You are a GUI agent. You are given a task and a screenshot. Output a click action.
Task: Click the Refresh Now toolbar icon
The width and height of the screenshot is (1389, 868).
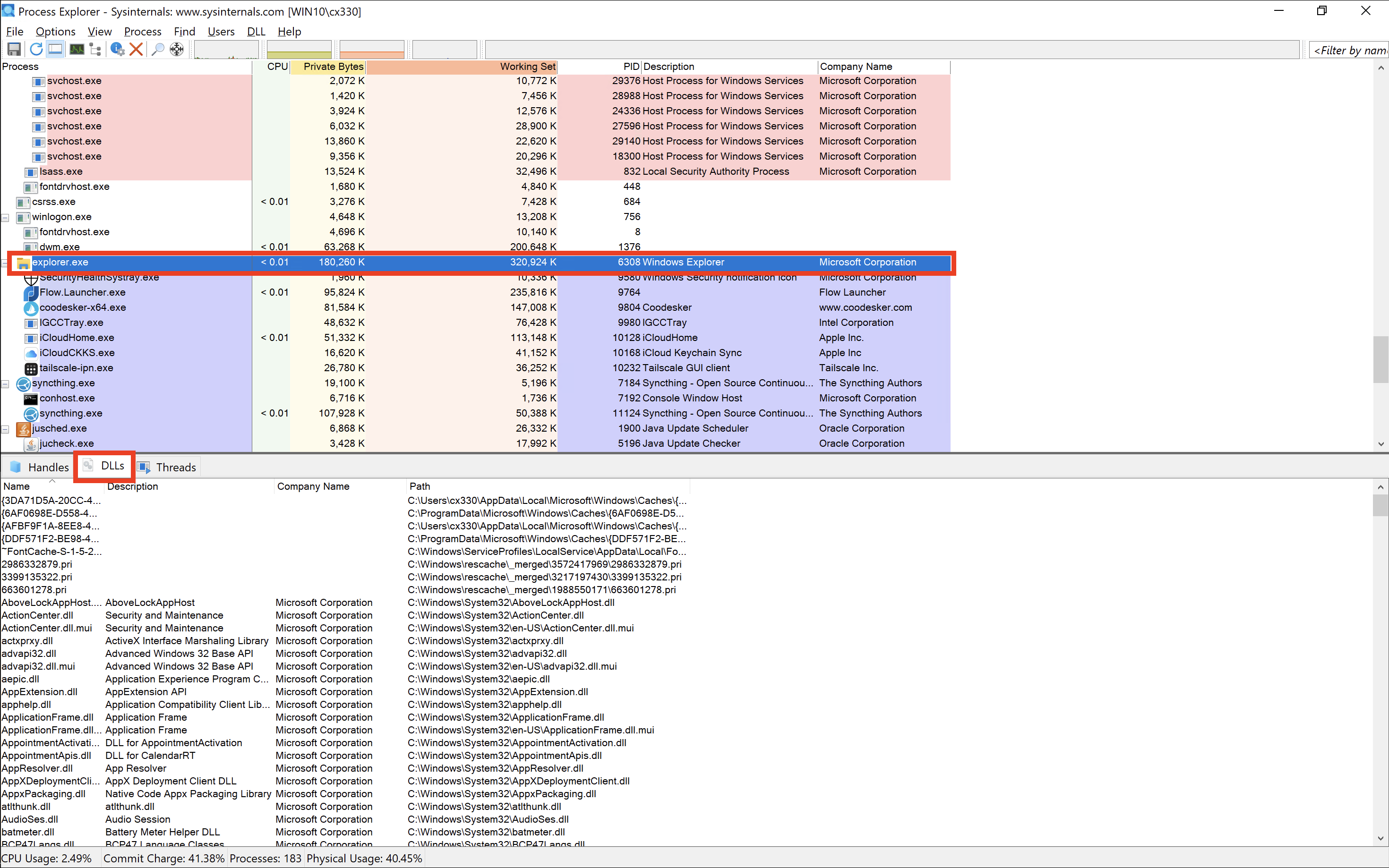[x=36, y=50]
